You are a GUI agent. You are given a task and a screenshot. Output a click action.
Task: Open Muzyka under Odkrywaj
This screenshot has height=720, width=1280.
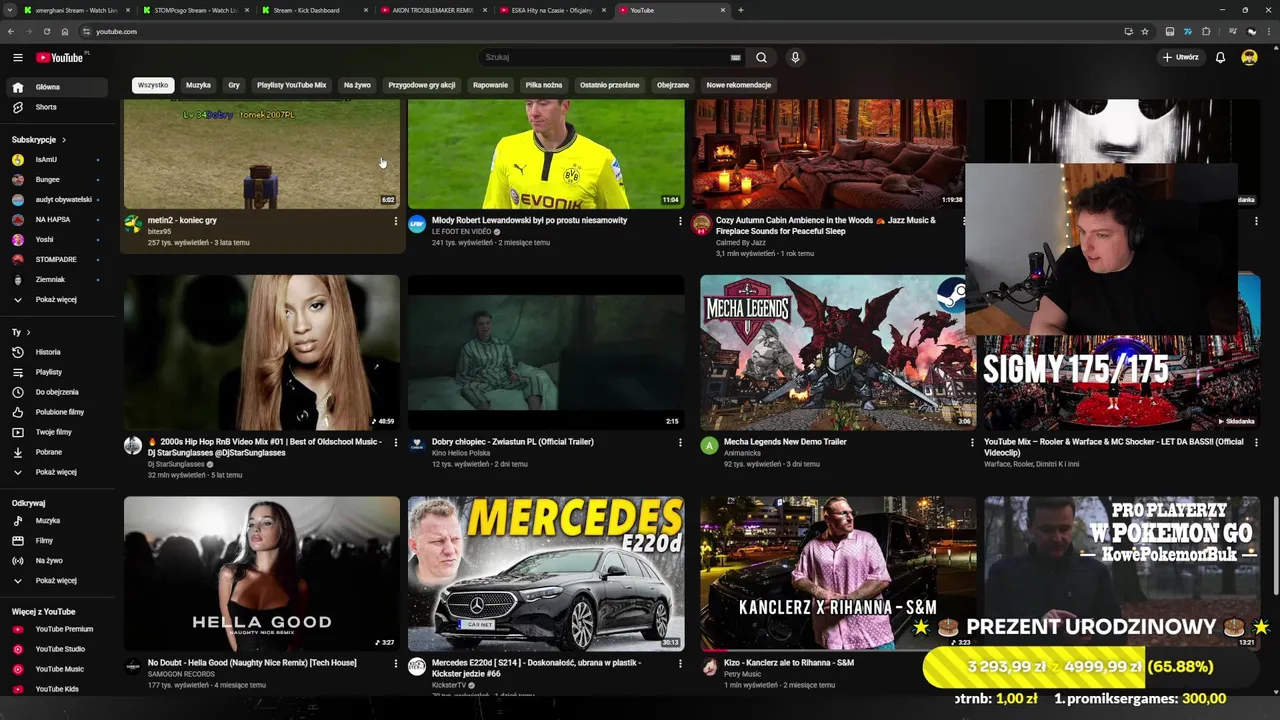pos(55,521)
